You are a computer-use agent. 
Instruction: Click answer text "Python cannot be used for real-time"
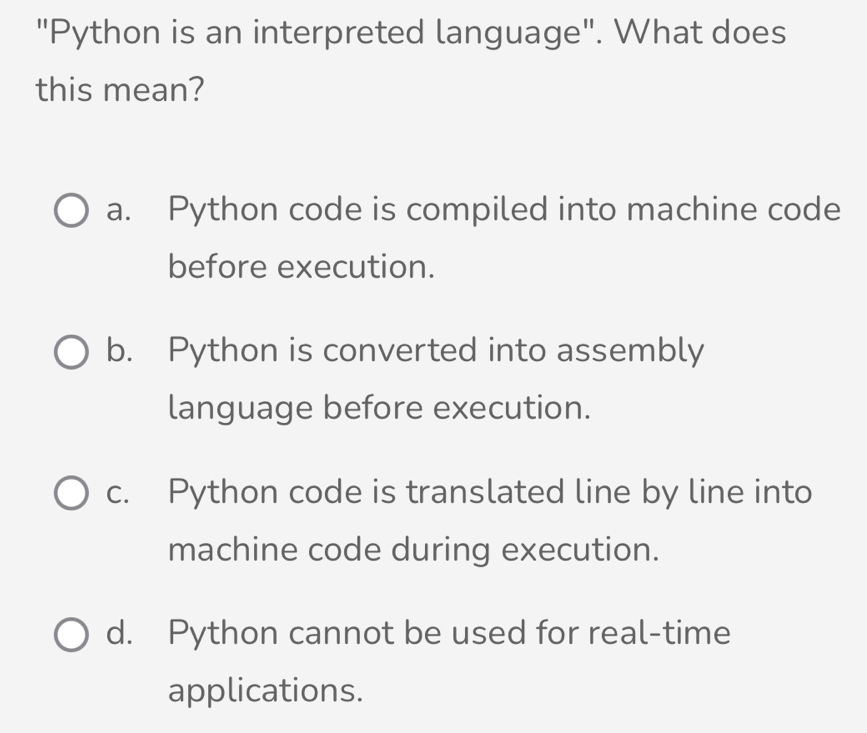pyautogui.click(x=449, y=633)
